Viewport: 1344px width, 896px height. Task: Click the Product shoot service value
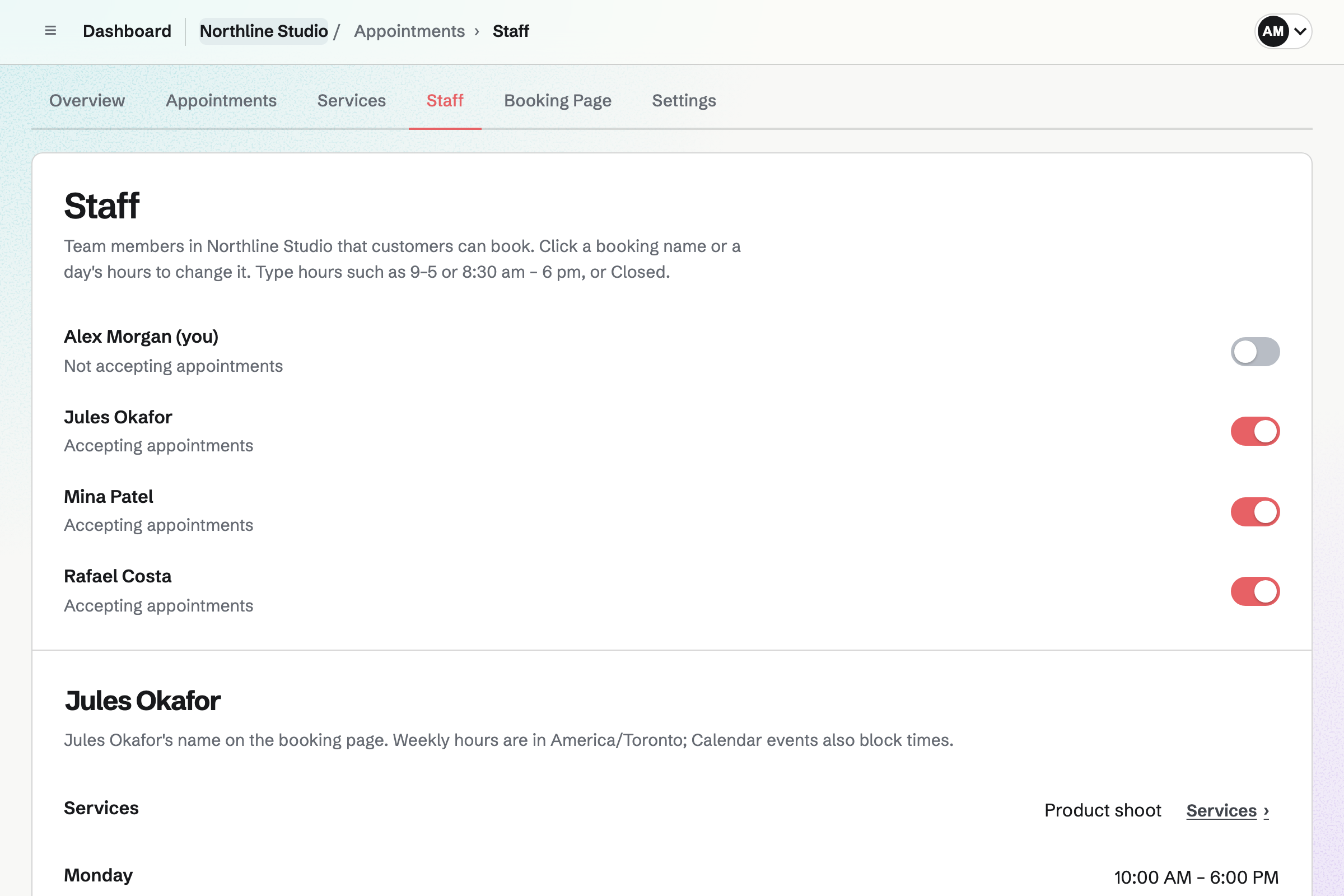click(1103, 810)
